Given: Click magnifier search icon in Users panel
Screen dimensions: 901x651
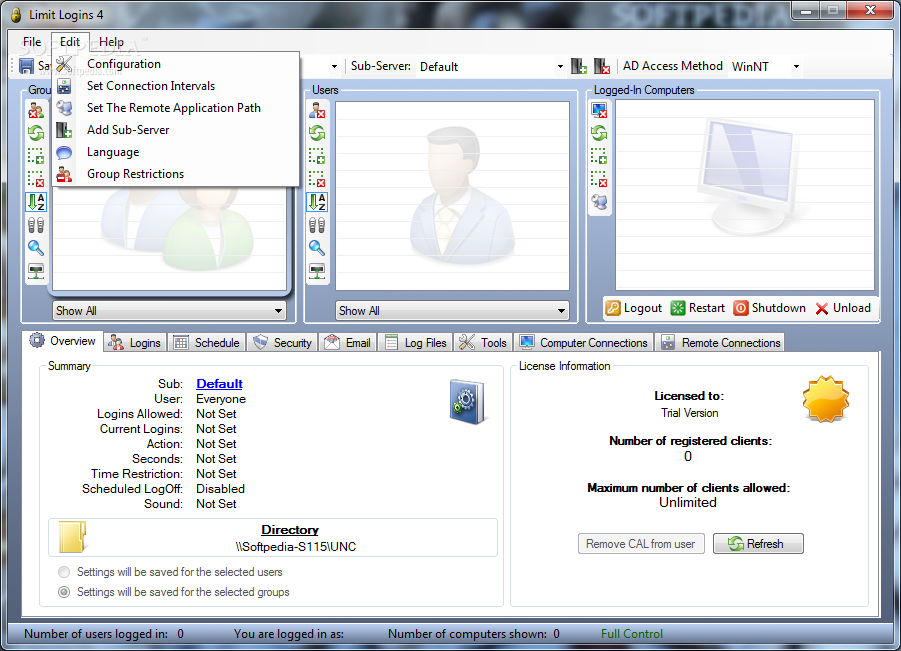Looking at the screenshot, I should pyautogui.click(x=317, y=248).
